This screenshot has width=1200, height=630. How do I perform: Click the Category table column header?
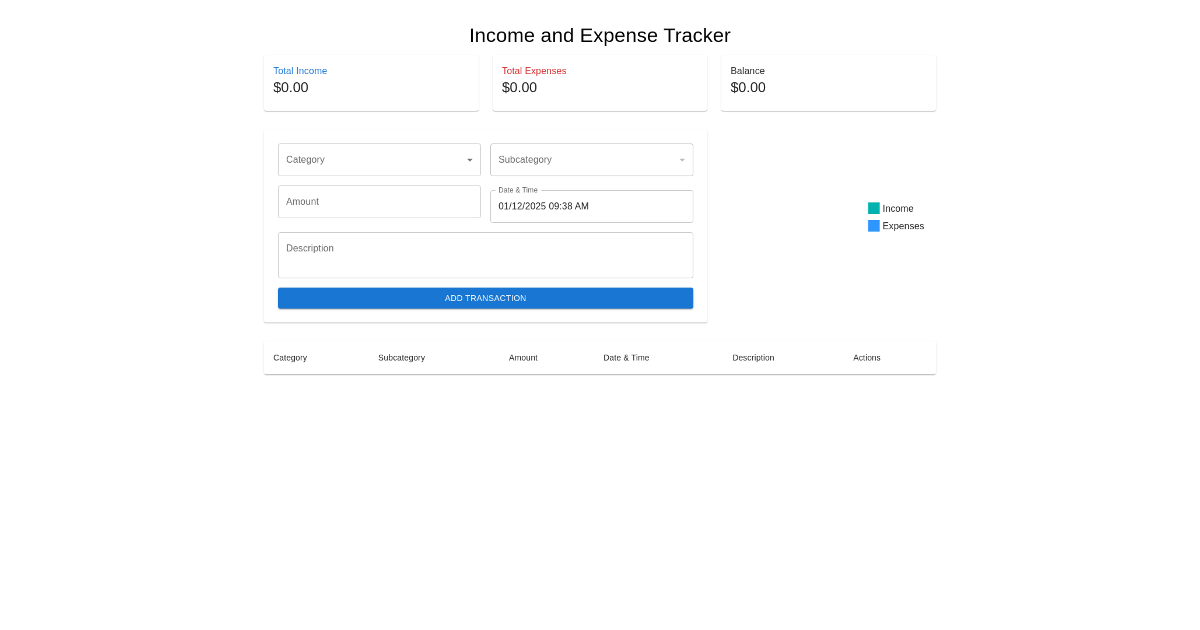point(290,358)
